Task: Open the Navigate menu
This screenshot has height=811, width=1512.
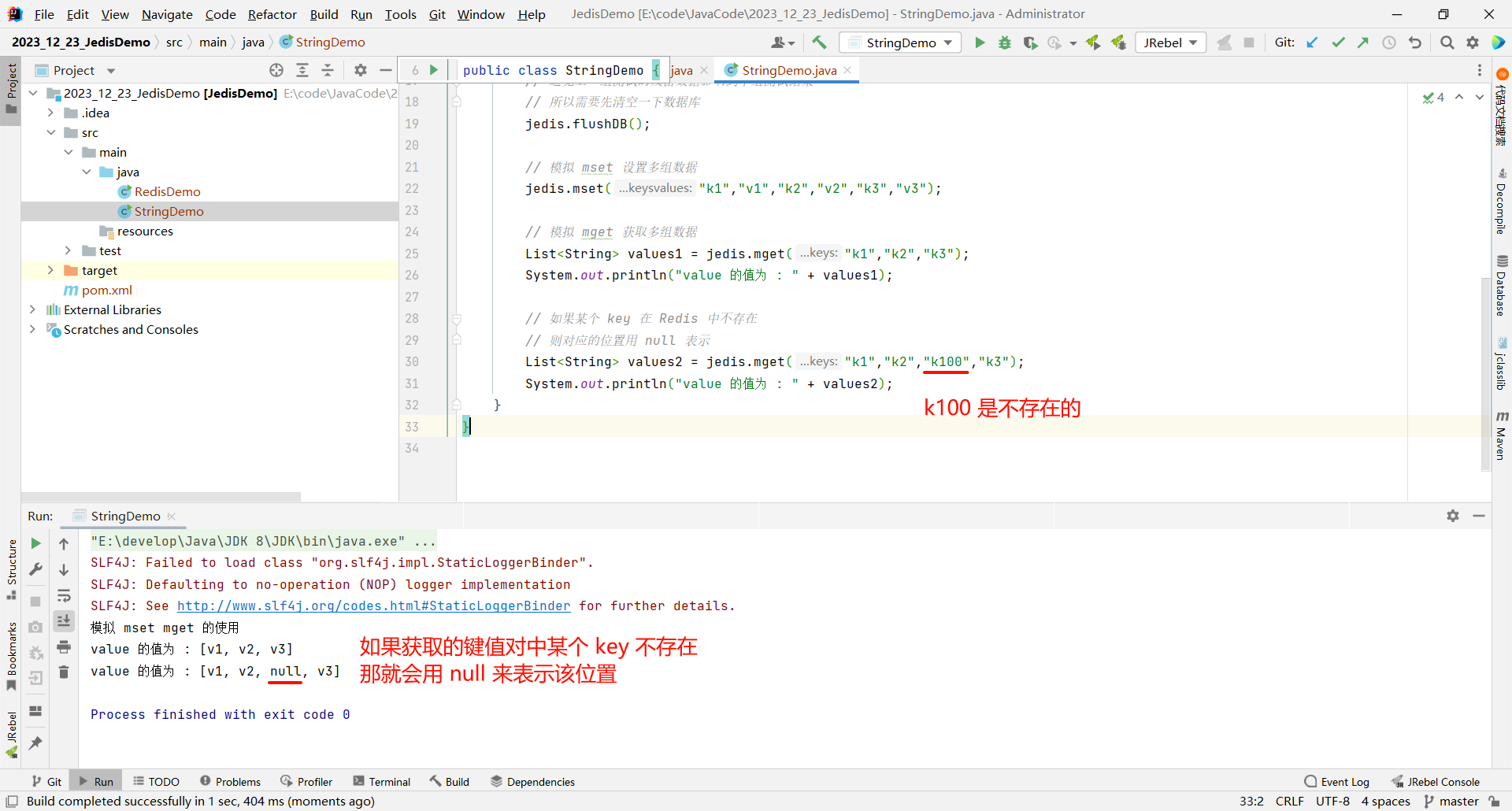Action: pyautogui.click(x=167, y=14)
